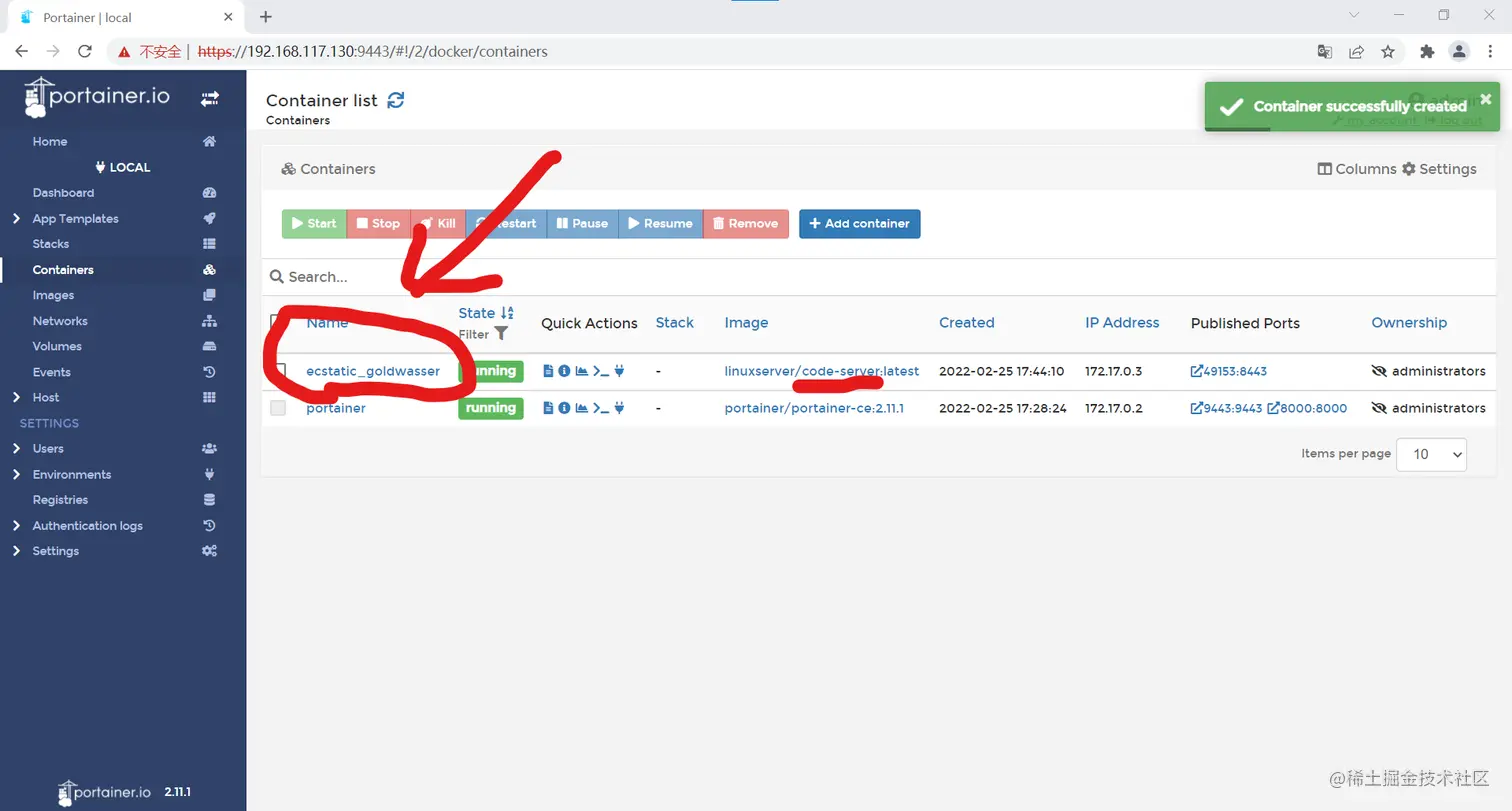This screenshot has height=811, width=1512.
Task: Open published port 8000:8000 link
Action: (x=1307, y=408)
